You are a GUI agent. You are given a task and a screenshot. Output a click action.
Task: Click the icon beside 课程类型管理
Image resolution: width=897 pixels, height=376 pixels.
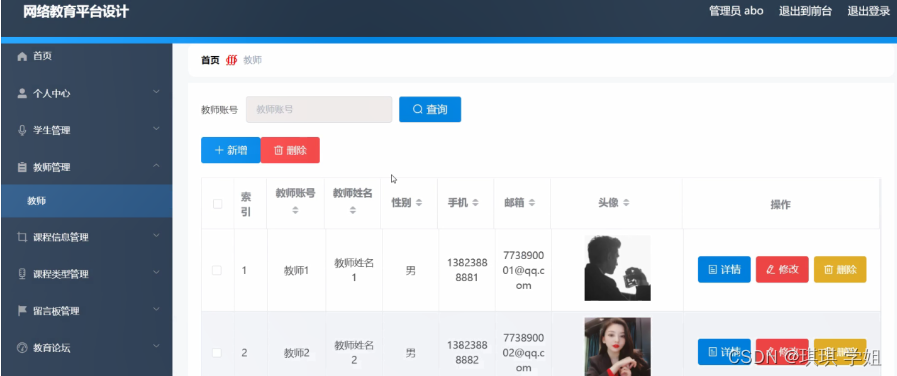click(22, 274)
